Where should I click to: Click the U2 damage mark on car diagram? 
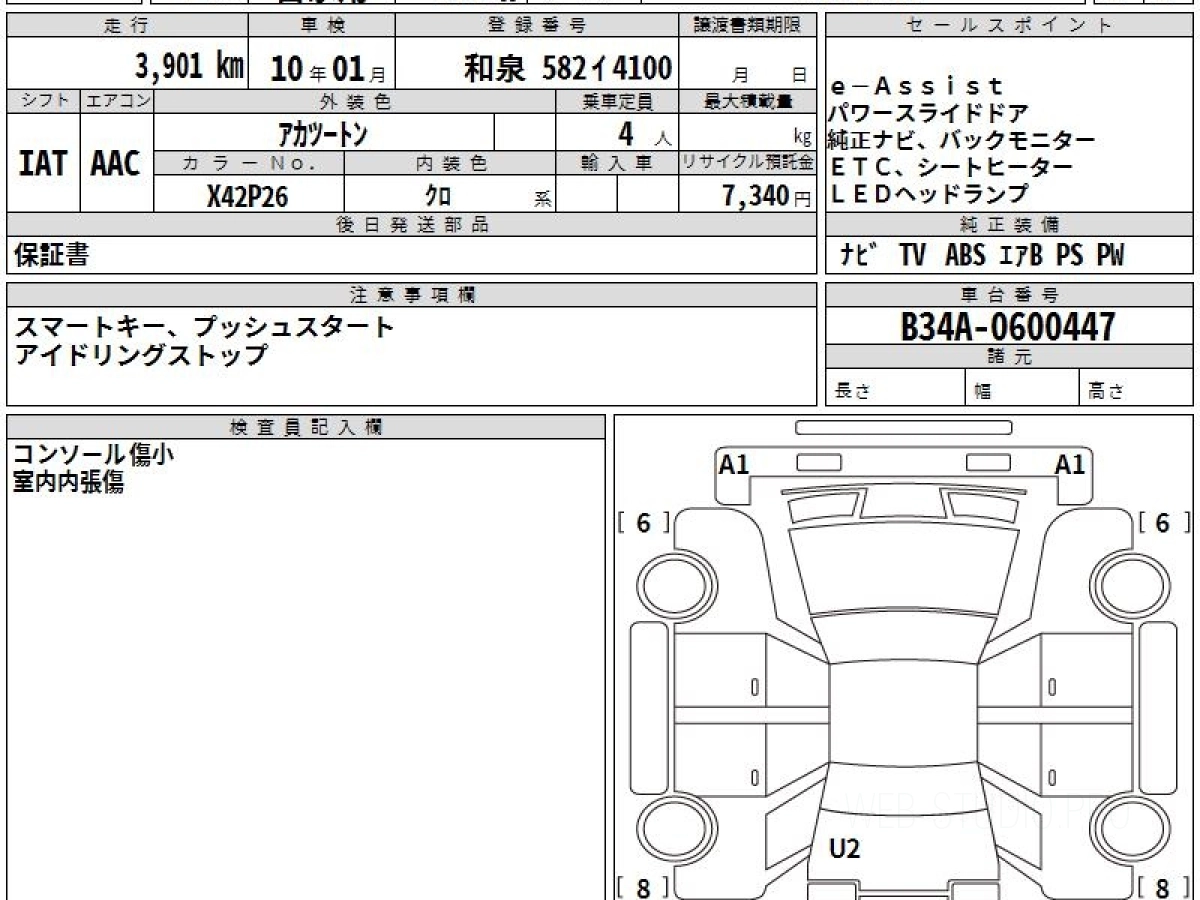845,849
